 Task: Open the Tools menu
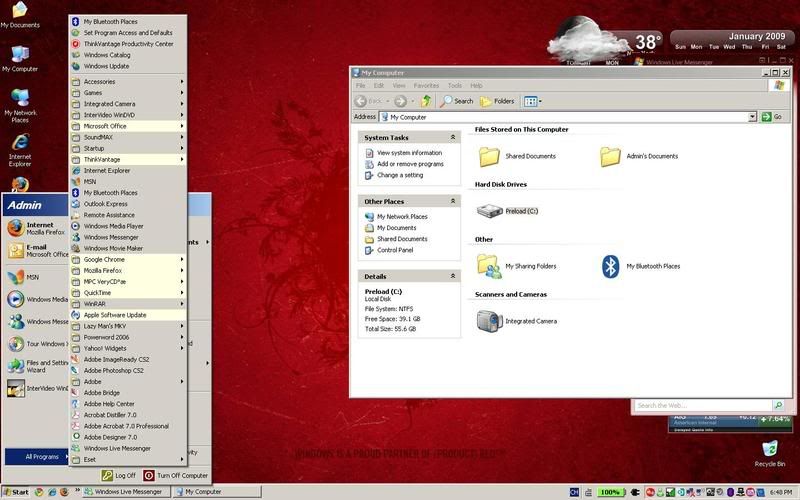pyautogui.click(x=455, y=85)
